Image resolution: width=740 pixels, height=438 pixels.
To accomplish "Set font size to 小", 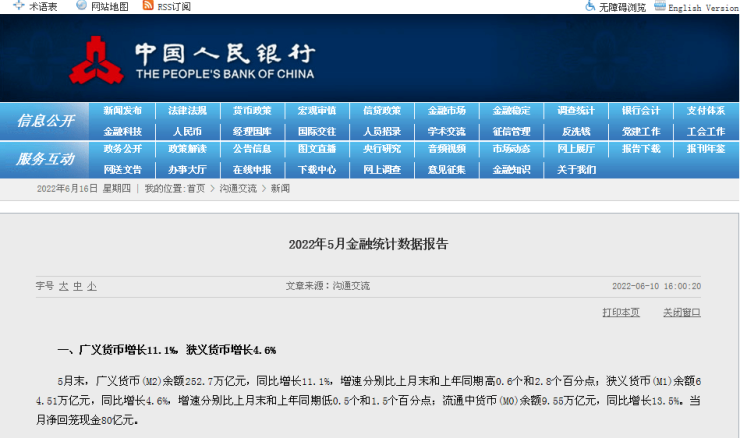I will tap(92, 286).
